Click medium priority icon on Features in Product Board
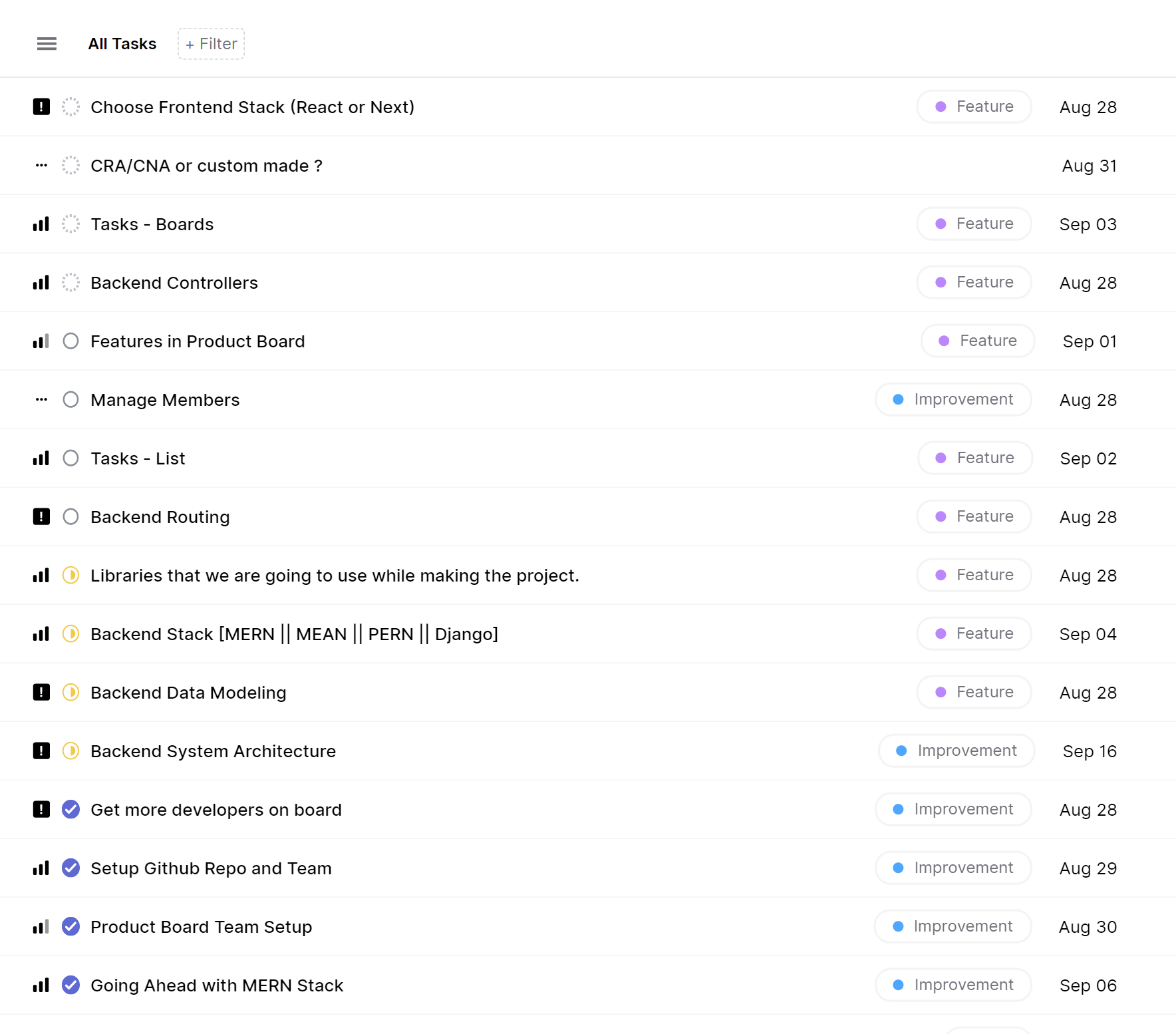The width and height of the screenshot is (1176, 1034). [41, 341]
